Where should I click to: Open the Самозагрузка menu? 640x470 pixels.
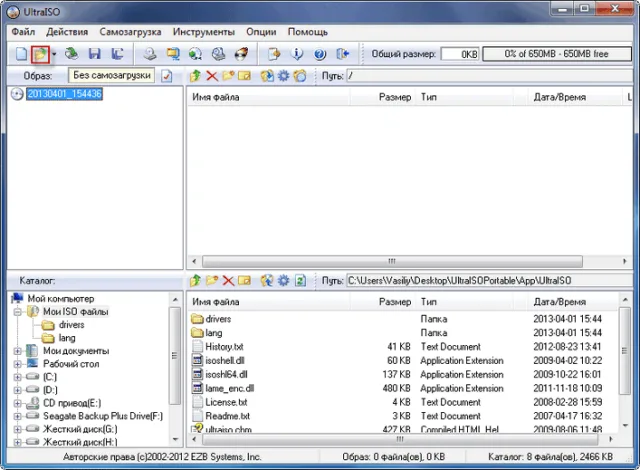(x=130, y=32)
